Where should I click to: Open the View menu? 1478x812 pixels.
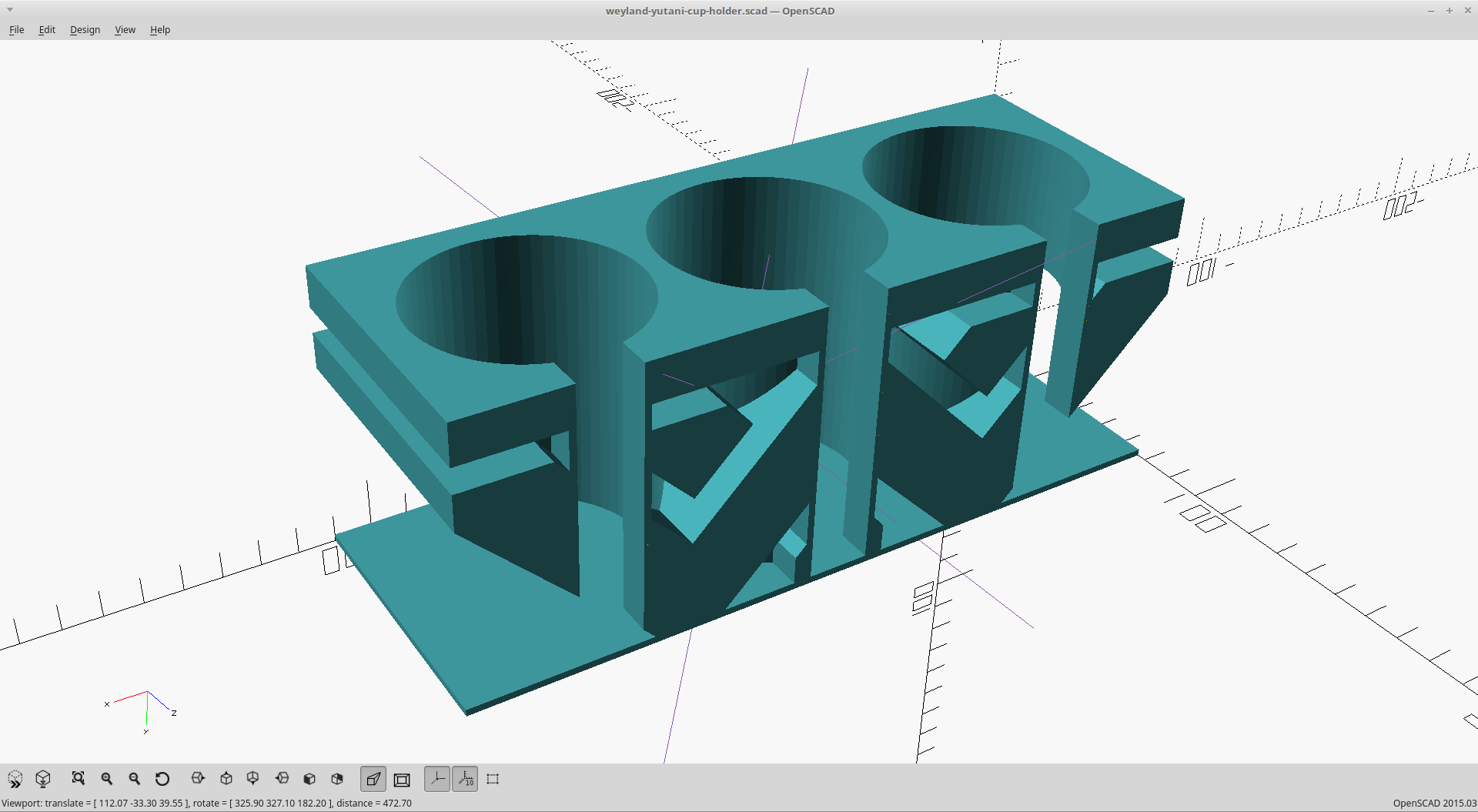pos(125,29)
